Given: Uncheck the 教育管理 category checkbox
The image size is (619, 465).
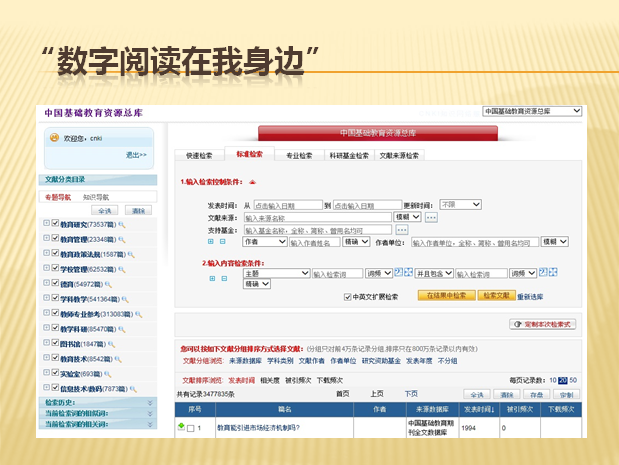Looking at the screenshot, I should tap(54, 240).
